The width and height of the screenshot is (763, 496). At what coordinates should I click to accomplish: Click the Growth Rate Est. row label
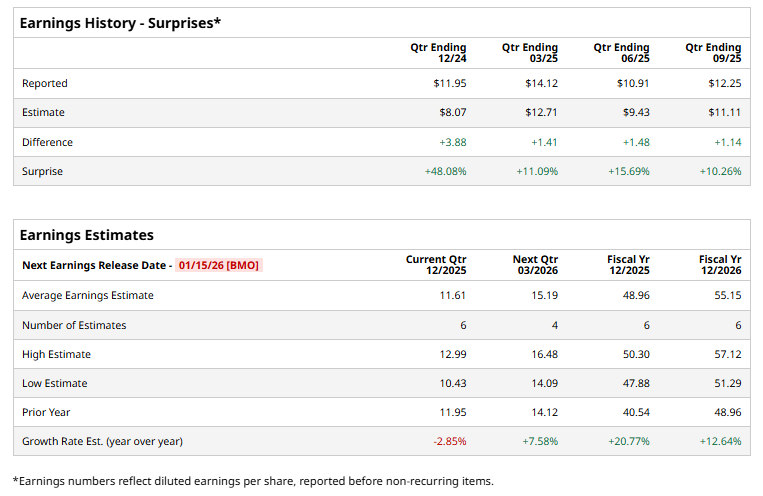102,441
